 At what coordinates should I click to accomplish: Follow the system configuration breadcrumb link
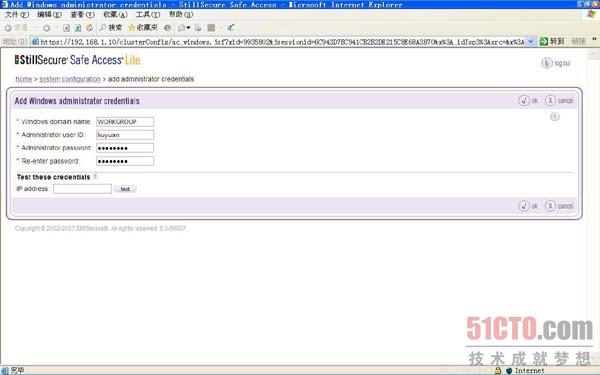(x=70, y=79)
